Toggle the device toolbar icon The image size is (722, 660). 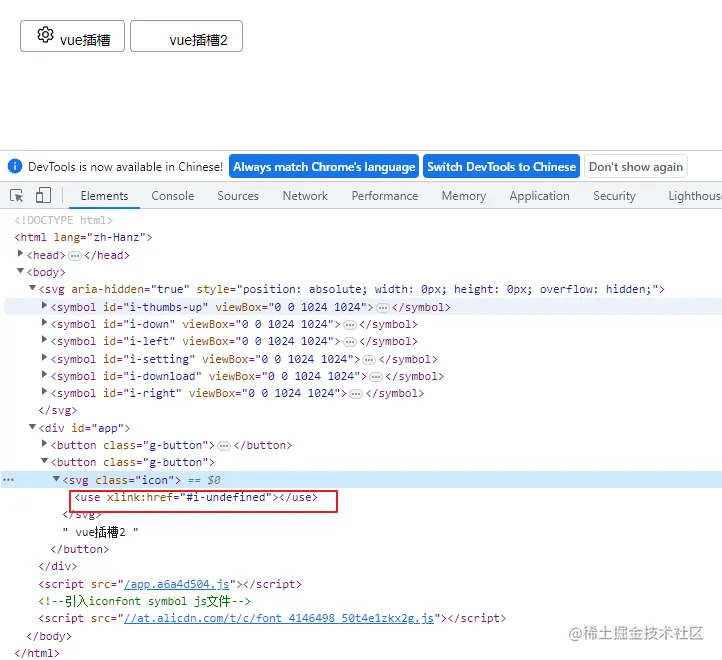(x=43, y=195)
